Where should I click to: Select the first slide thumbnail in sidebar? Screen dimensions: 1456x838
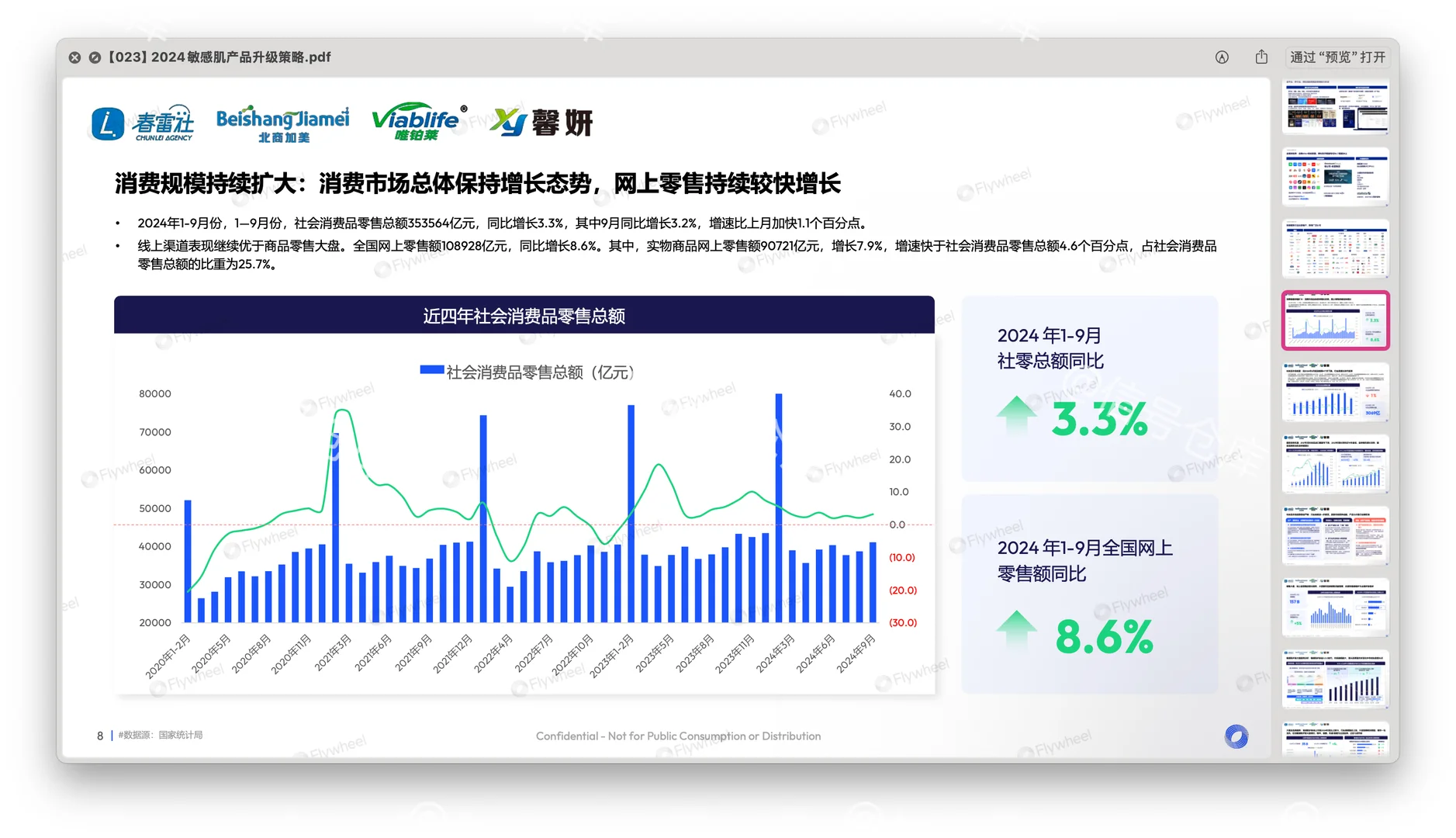(x=1335, y=107)
